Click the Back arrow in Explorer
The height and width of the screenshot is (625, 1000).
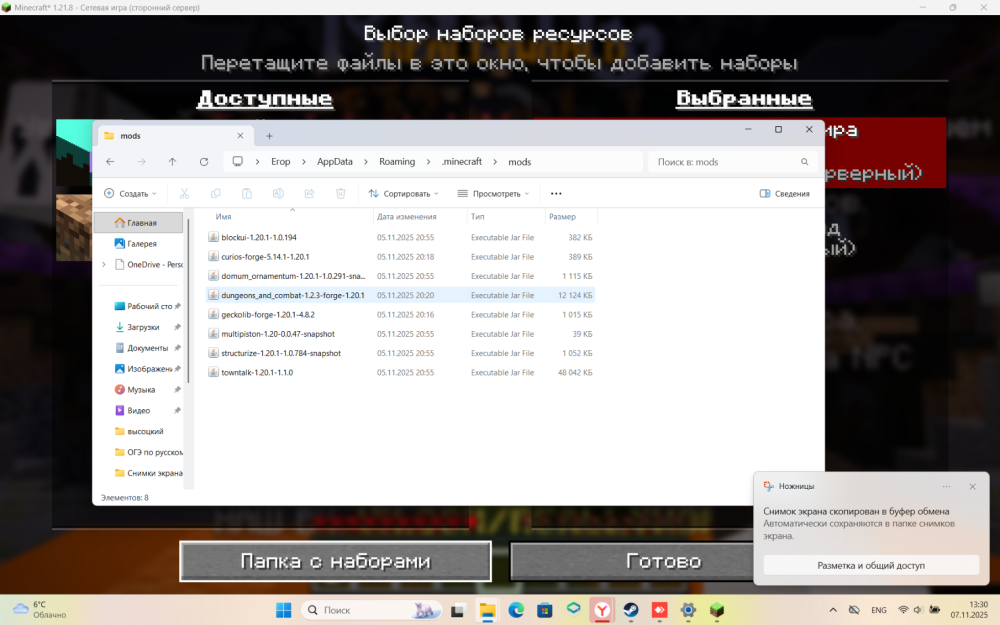coord(110,162)
